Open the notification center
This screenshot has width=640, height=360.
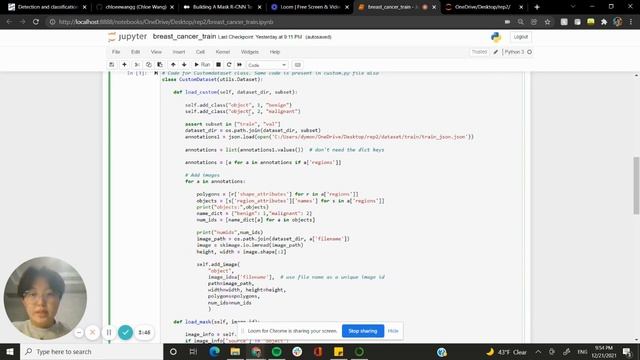[x=627, y=351]
